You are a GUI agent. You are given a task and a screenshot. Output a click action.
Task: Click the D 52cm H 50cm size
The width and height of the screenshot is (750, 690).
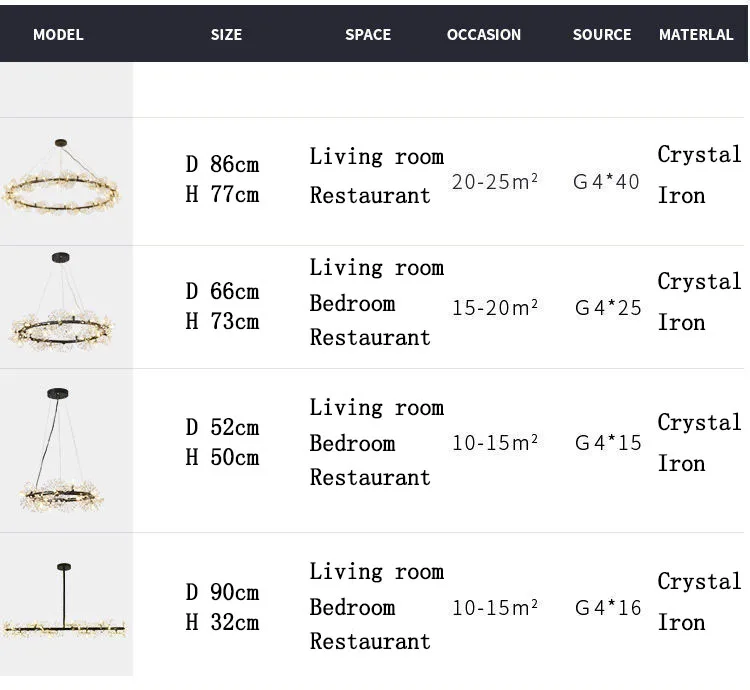pos(222,442)
